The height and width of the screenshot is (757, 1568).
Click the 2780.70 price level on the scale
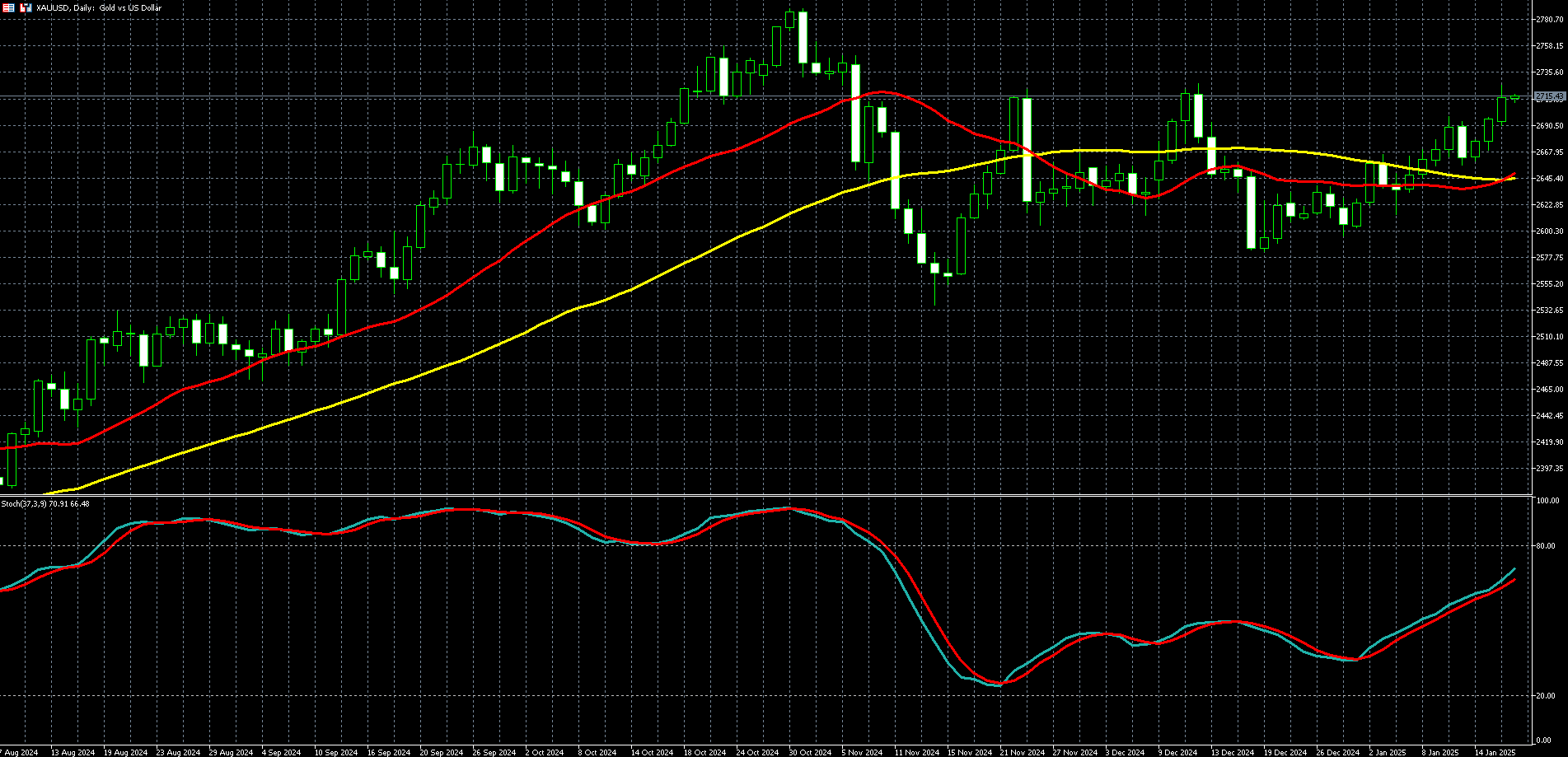(1550, 20)
